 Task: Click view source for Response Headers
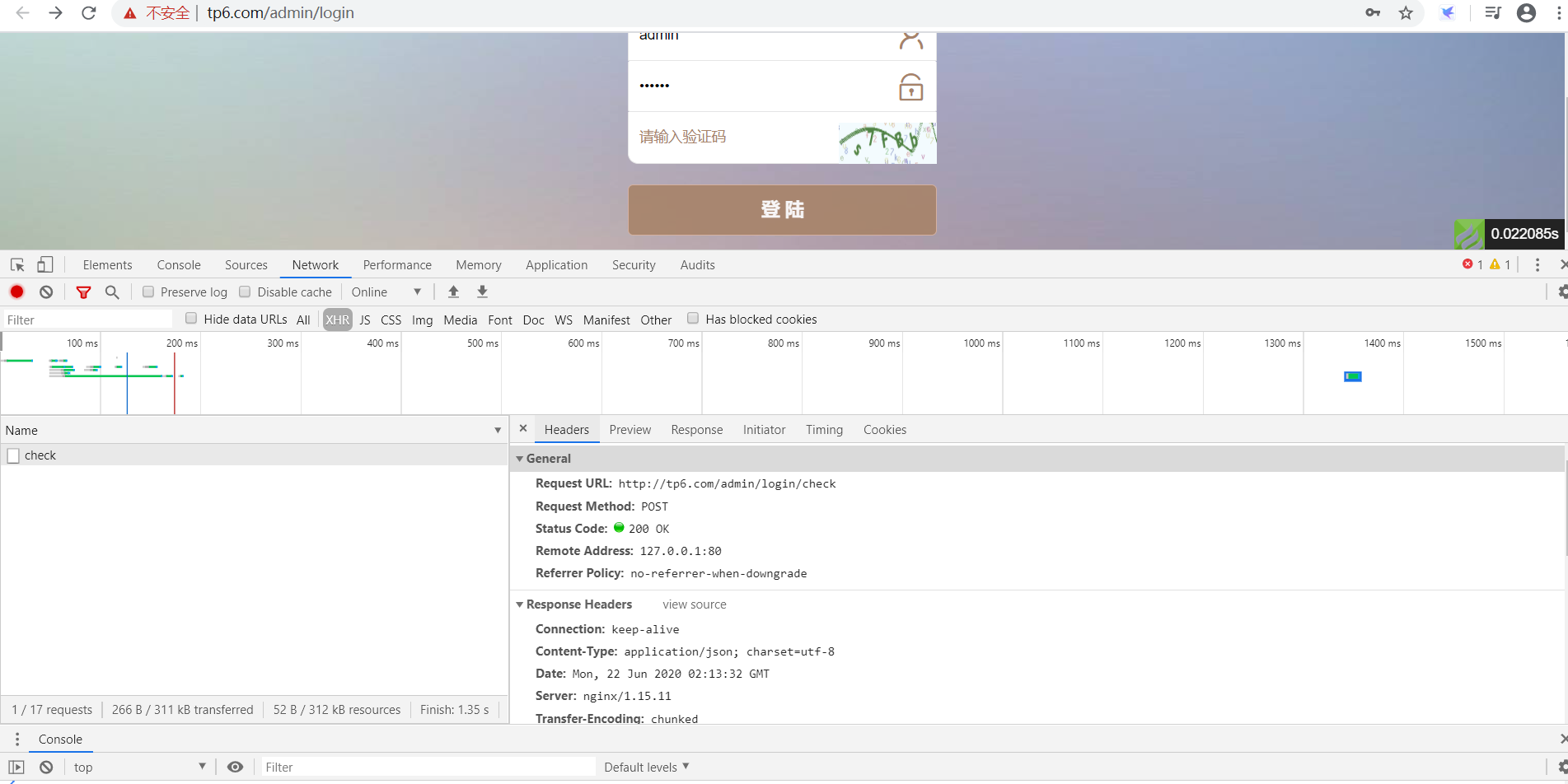[x=695, y=604]
